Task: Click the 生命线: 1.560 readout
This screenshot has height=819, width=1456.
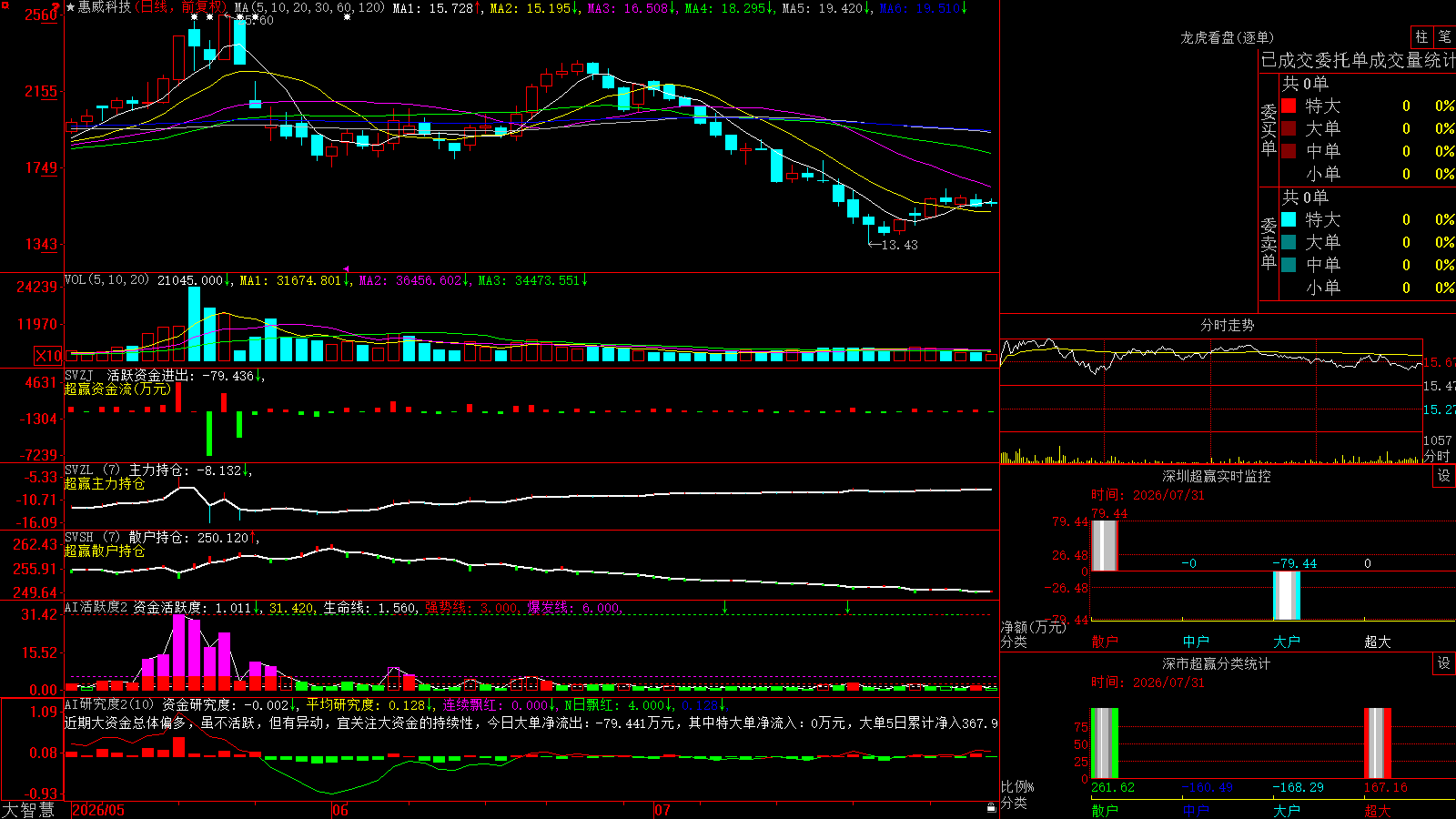Action: tap(370, 607)
